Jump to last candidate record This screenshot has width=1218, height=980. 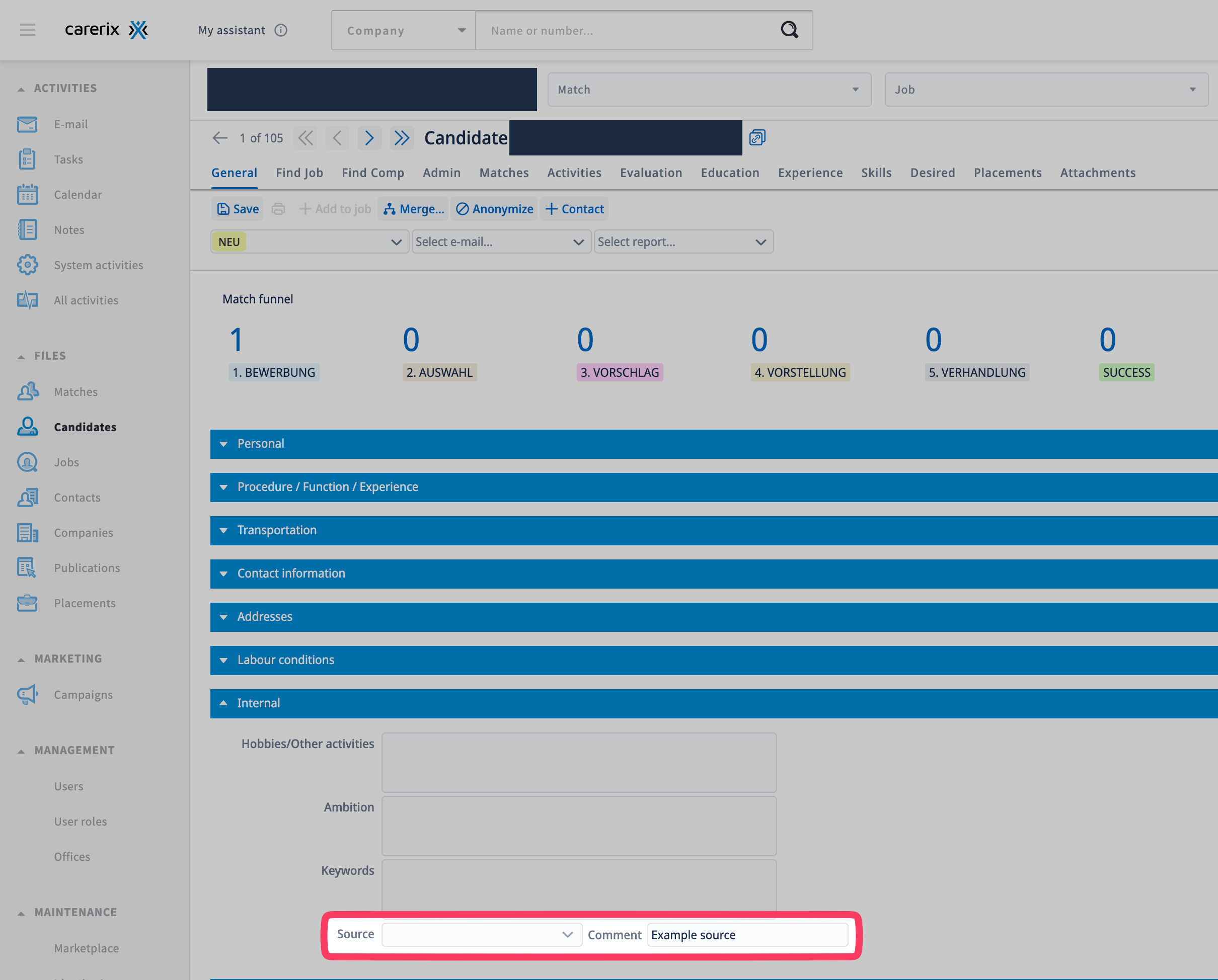[402, 138]
